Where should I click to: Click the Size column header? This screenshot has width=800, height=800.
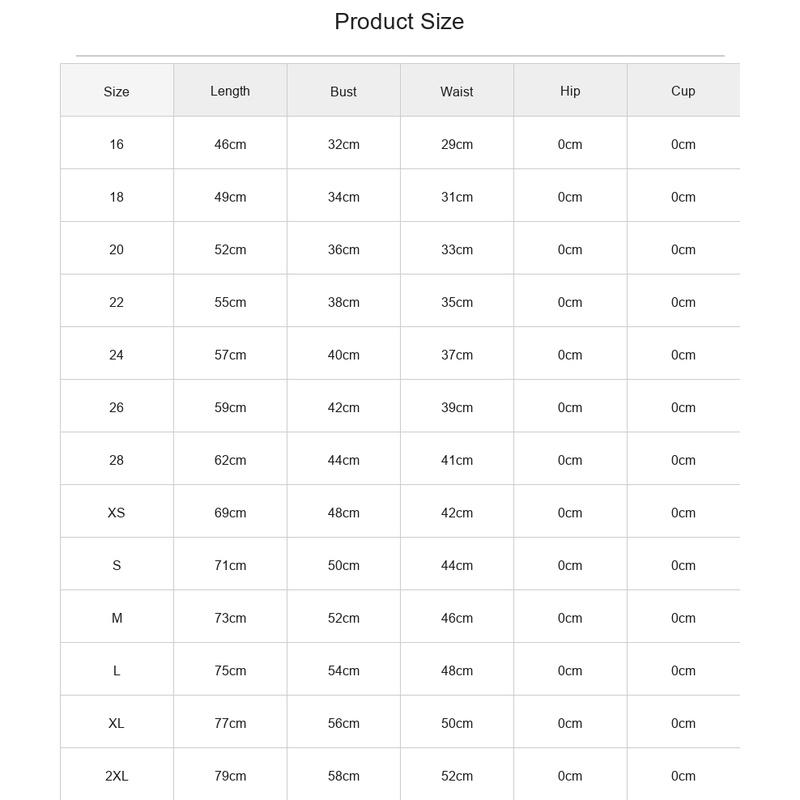(x=116, y=92)
